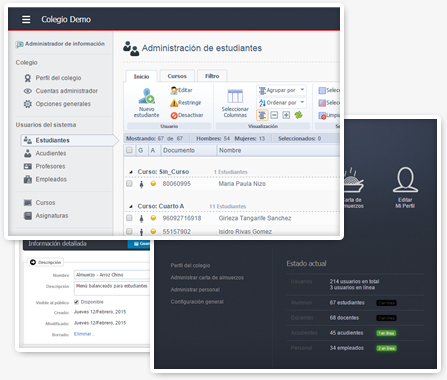Click Administrador de información icon
Viewport: 447px width, 380px height.
[19, 44]
